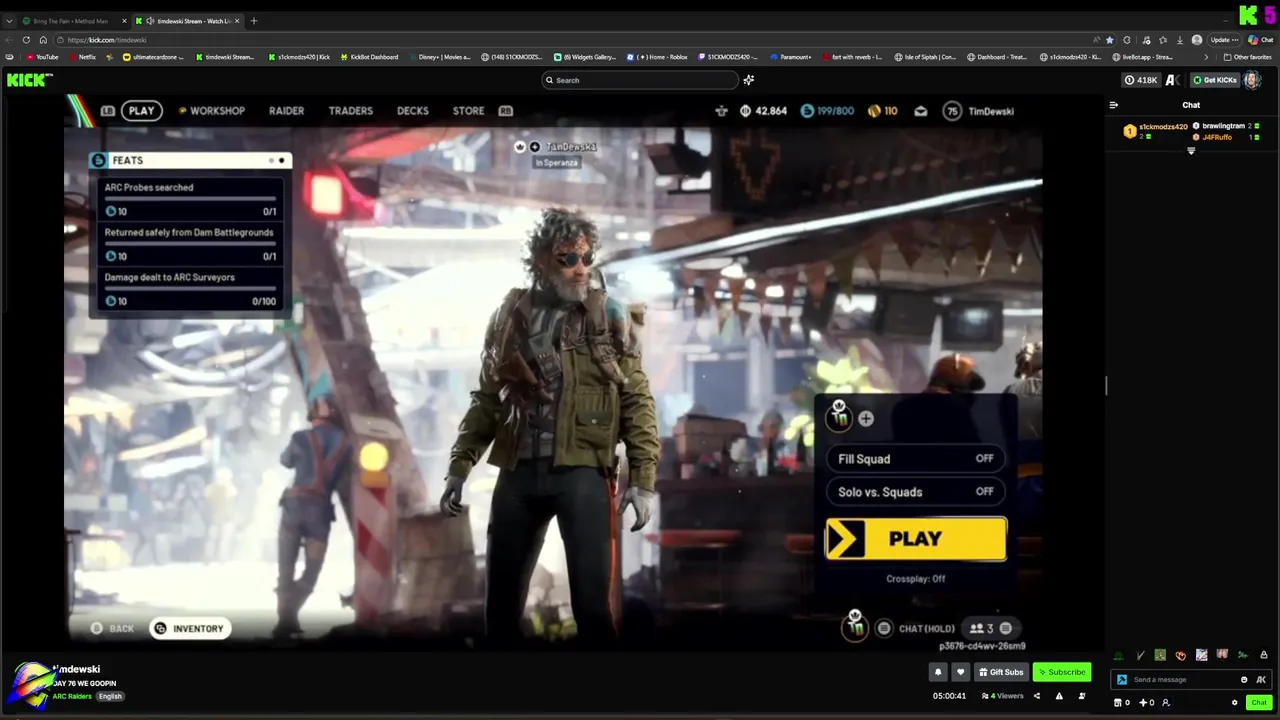Open the RAIDER tab in game menu
This screenshot has width=1280, height=720.
point(286,111)
